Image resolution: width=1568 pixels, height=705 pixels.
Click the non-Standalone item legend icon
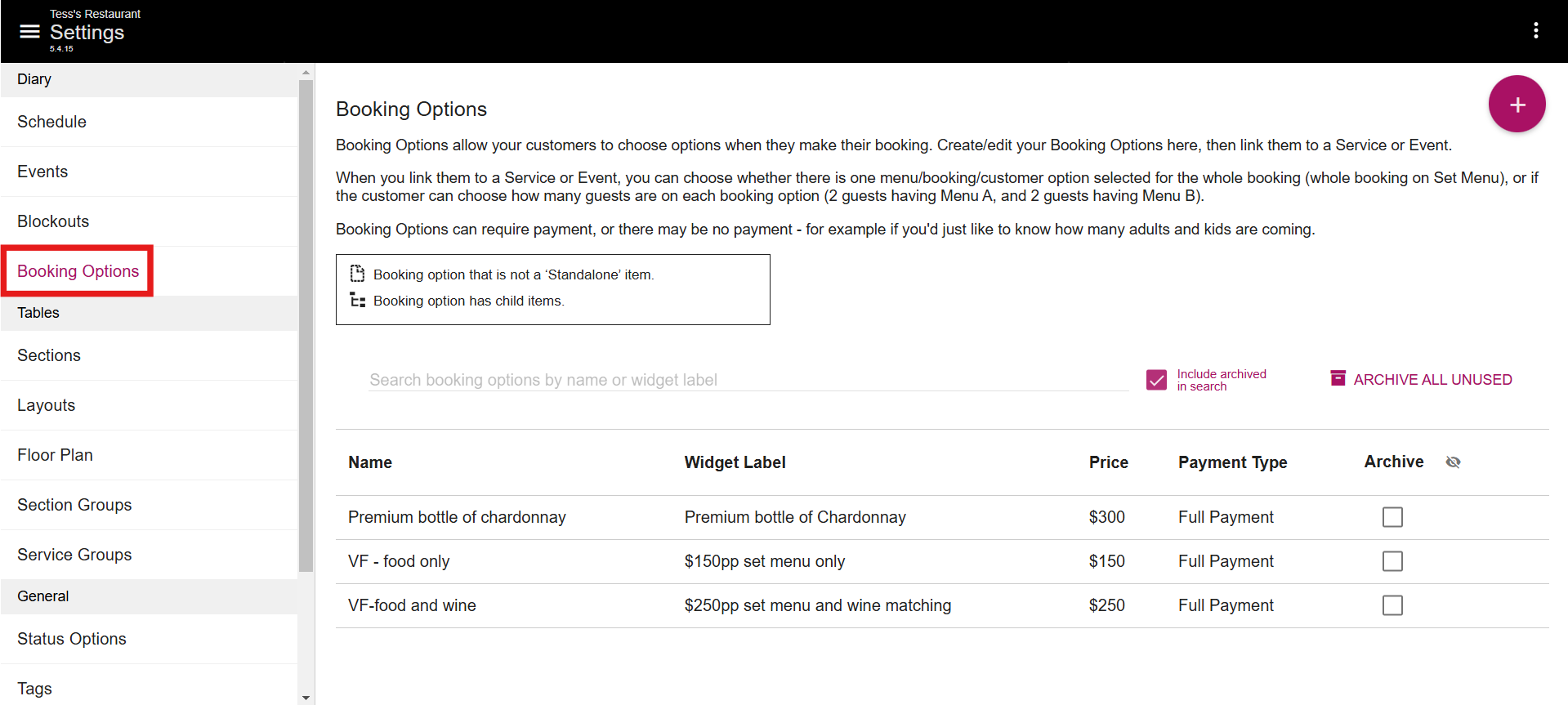[357, 273]
